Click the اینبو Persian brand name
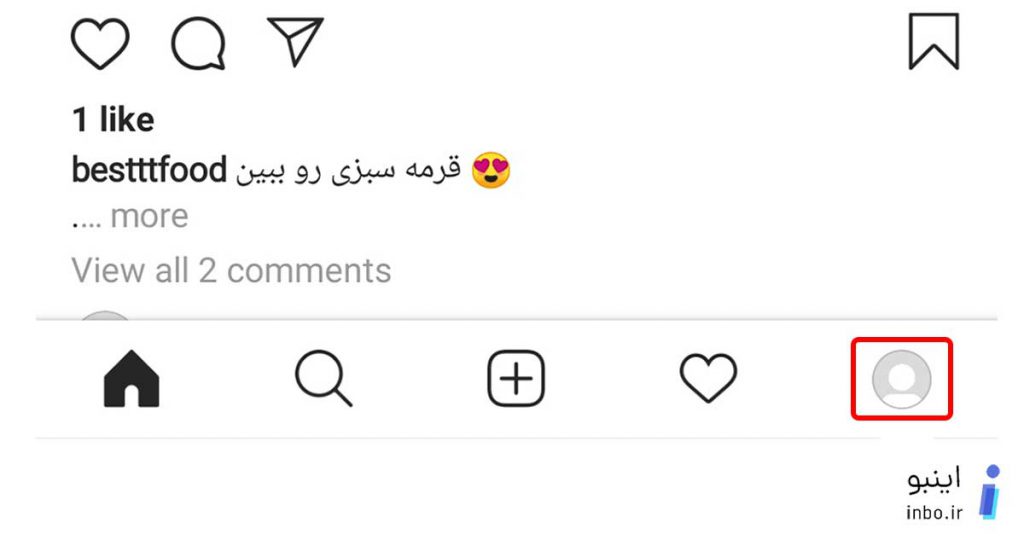1024x546 pixels. pyautogui.click(x=934, y=479)
